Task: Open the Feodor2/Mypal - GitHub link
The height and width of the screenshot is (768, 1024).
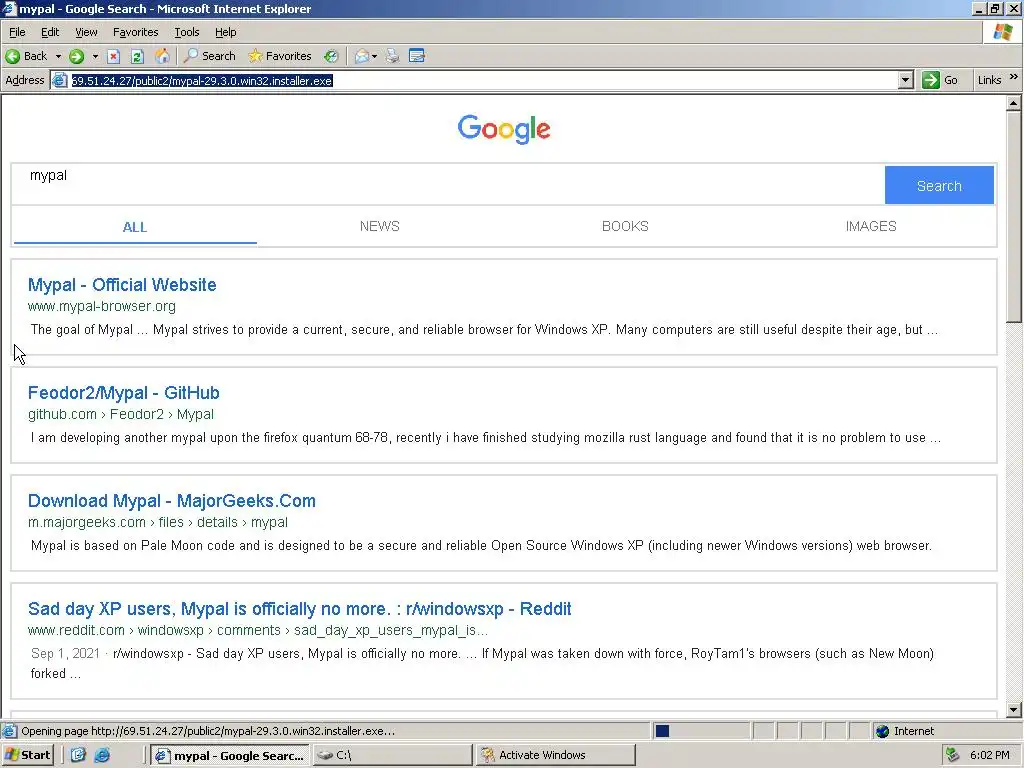Action: pyautogui.click(x=123, y=392)
